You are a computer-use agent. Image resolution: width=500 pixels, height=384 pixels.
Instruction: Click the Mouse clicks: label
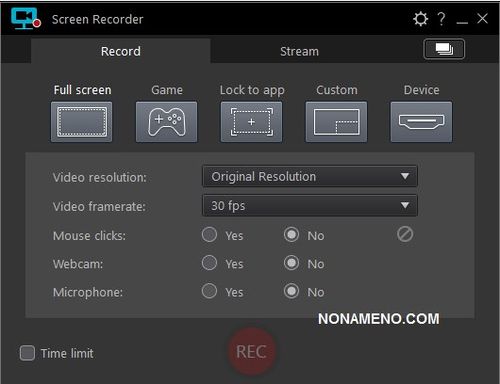(89, 236)
